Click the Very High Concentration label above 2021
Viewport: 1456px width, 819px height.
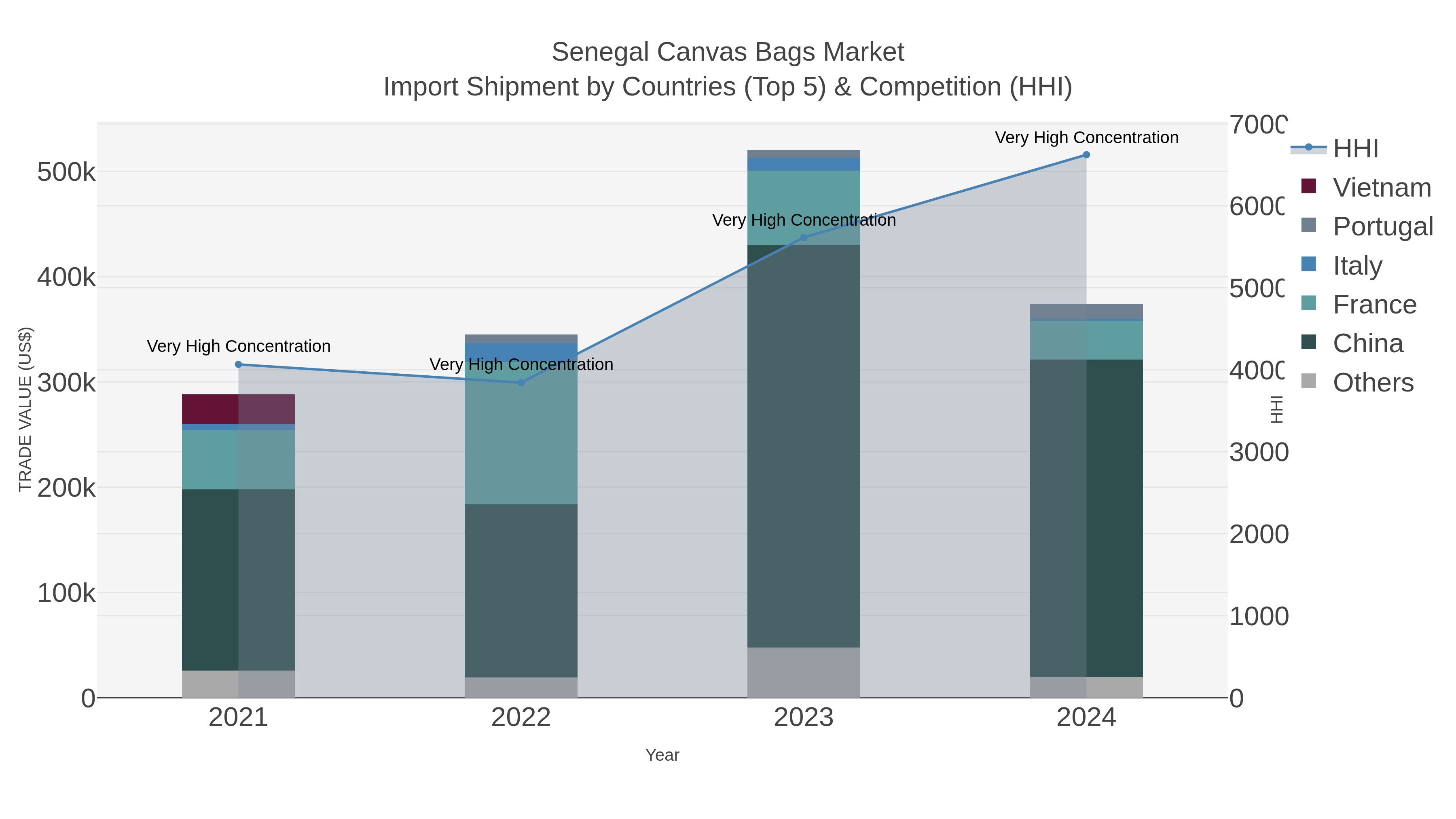[239, 346]
